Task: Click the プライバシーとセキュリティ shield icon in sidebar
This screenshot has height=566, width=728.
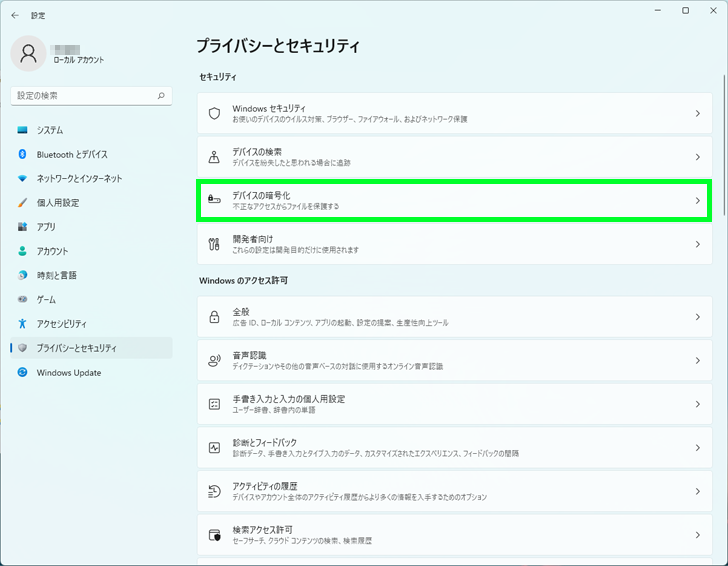Action: (x=22, y=348)
